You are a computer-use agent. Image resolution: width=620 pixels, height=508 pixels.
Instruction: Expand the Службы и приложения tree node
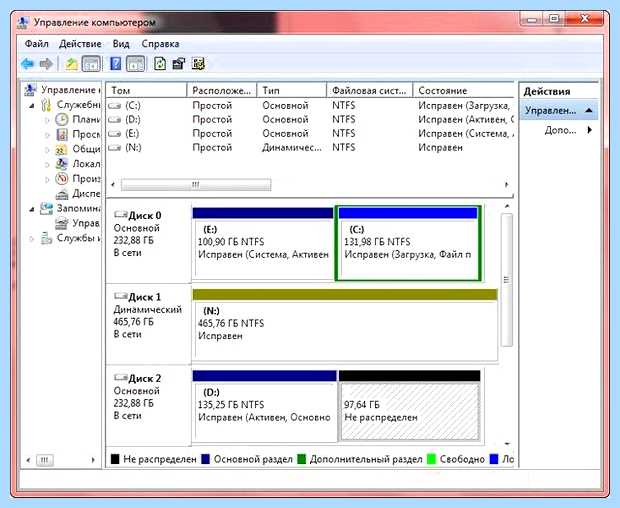point(32,238)
